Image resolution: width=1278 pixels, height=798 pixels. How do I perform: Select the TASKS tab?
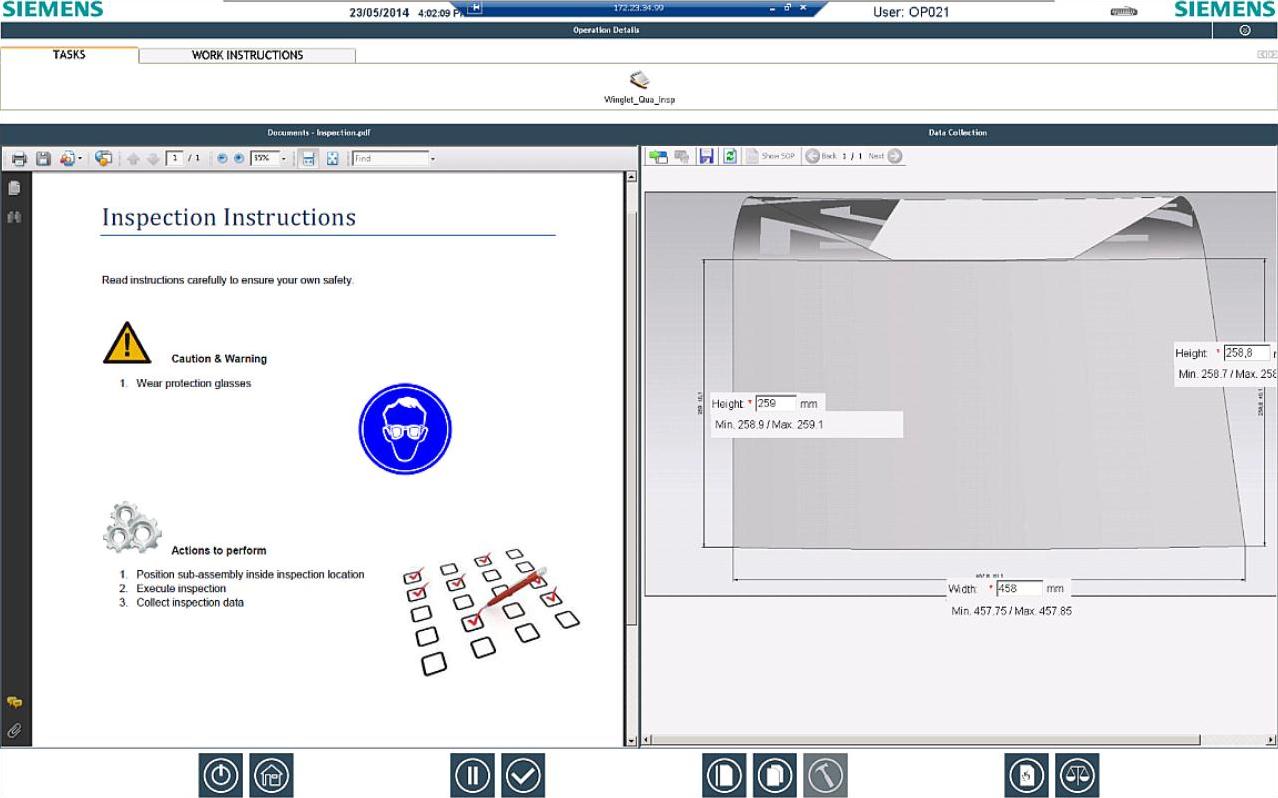coord(69,55)
